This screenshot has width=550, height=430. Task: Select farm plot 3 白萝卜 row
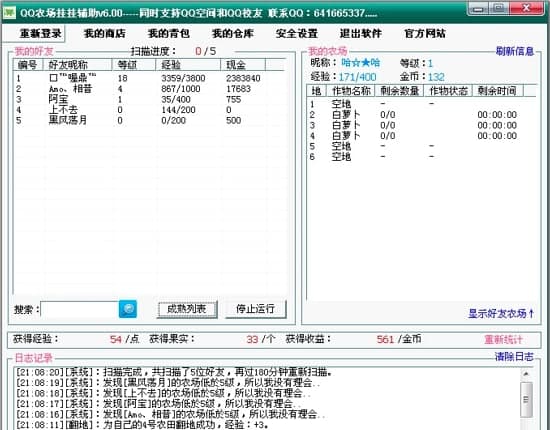point(421,125)
